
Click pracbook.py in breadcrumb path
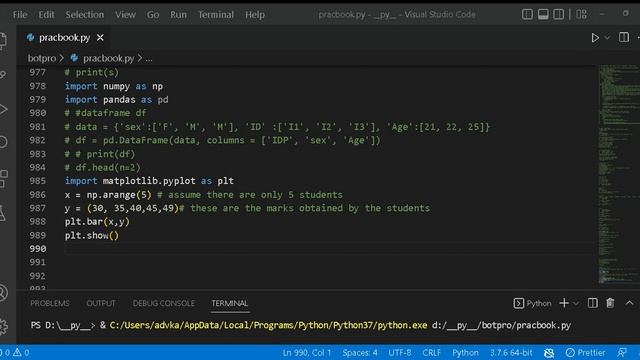(x=108, y=58)
